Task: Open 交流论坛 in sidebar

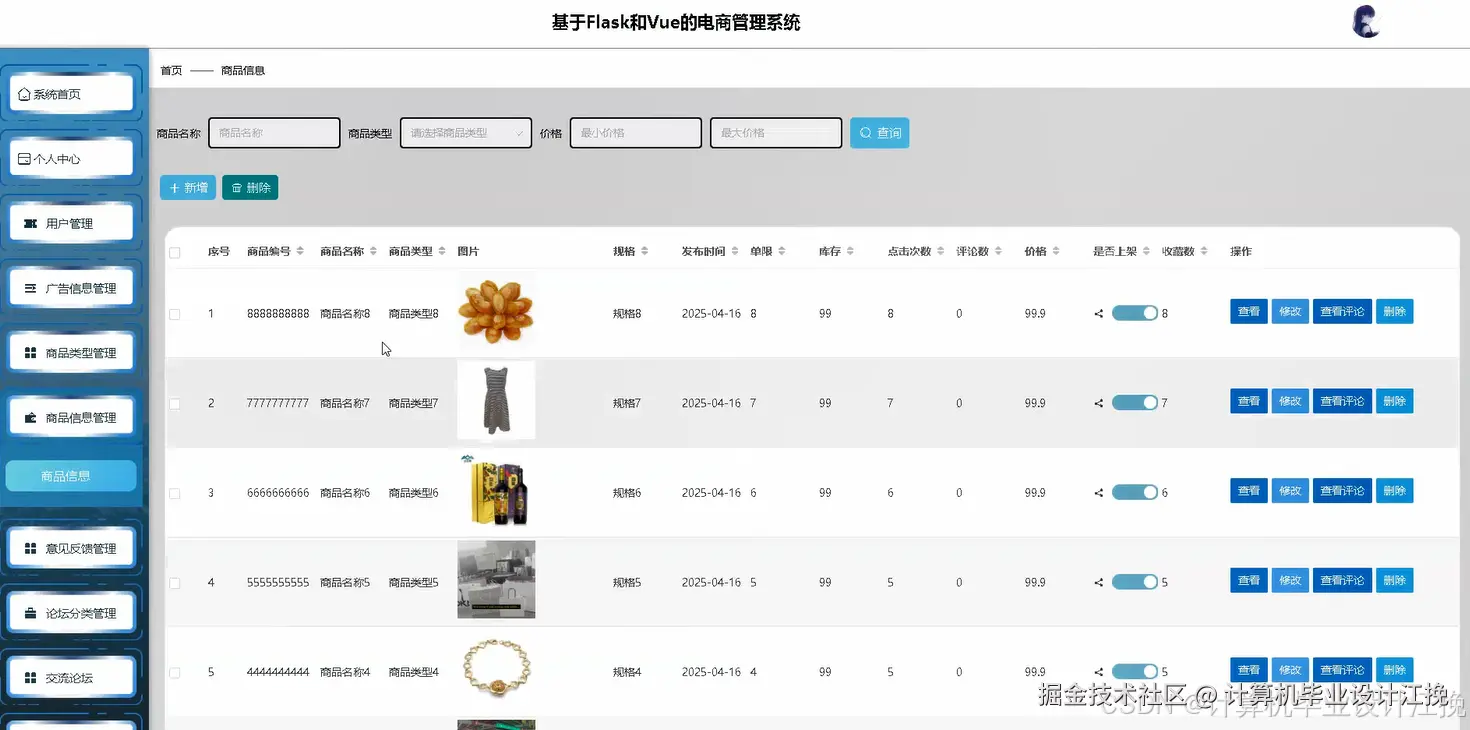Action: [71, 678]
